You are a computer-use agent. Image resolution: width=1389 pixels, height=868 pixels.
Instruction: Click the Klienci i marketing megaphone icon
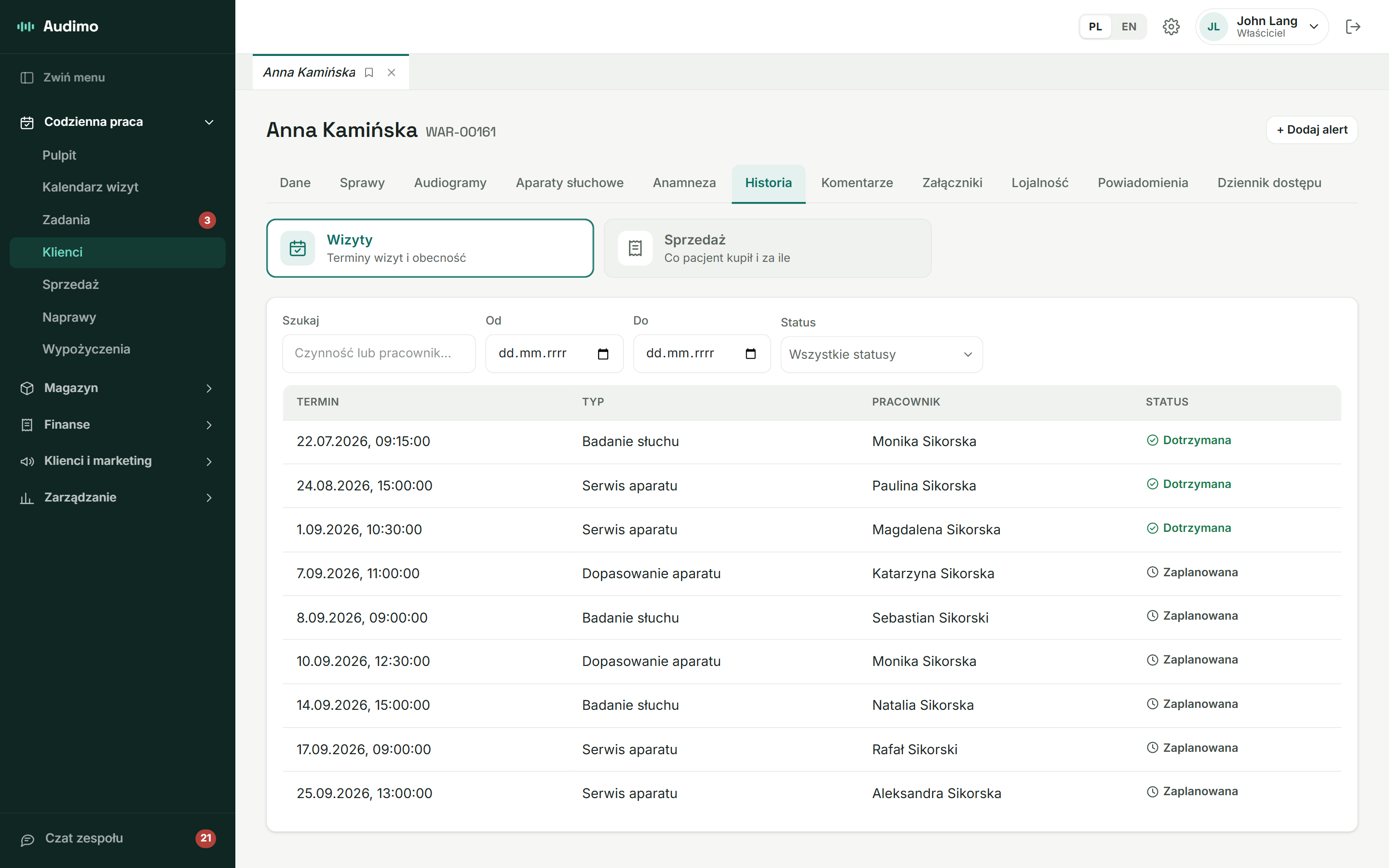[x=27, y=461]
